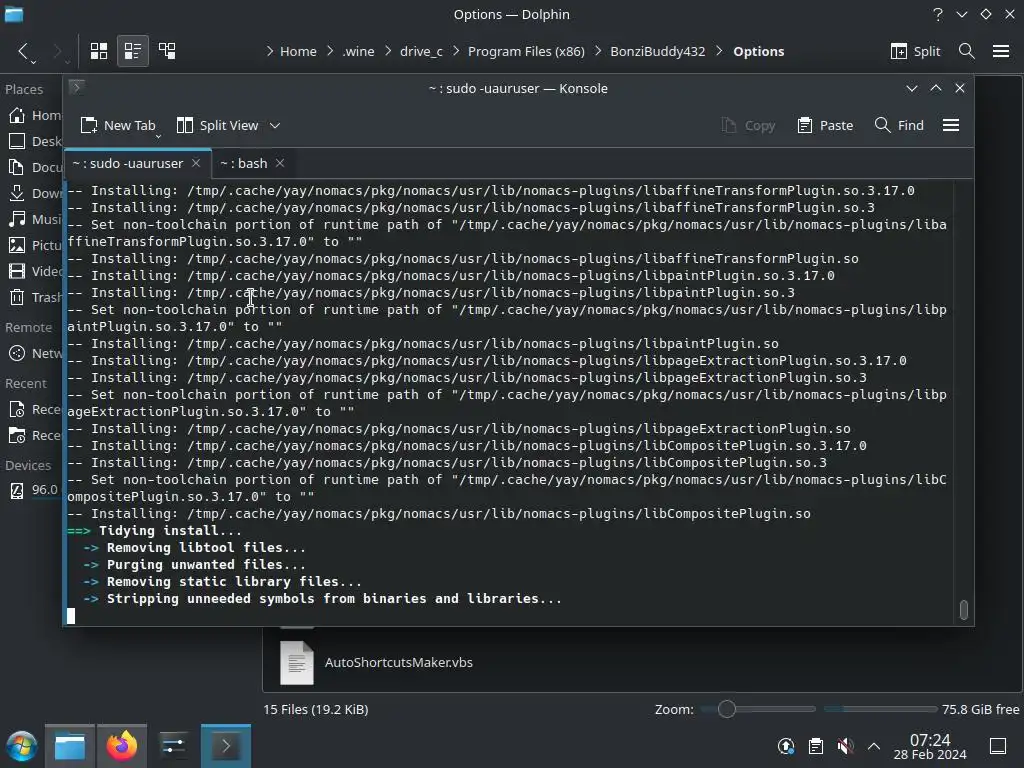Click Konsole terminal scrollbar handle
Image resolution: width=1024 pixels, height=768 pixels.
[x=964, y=609]
